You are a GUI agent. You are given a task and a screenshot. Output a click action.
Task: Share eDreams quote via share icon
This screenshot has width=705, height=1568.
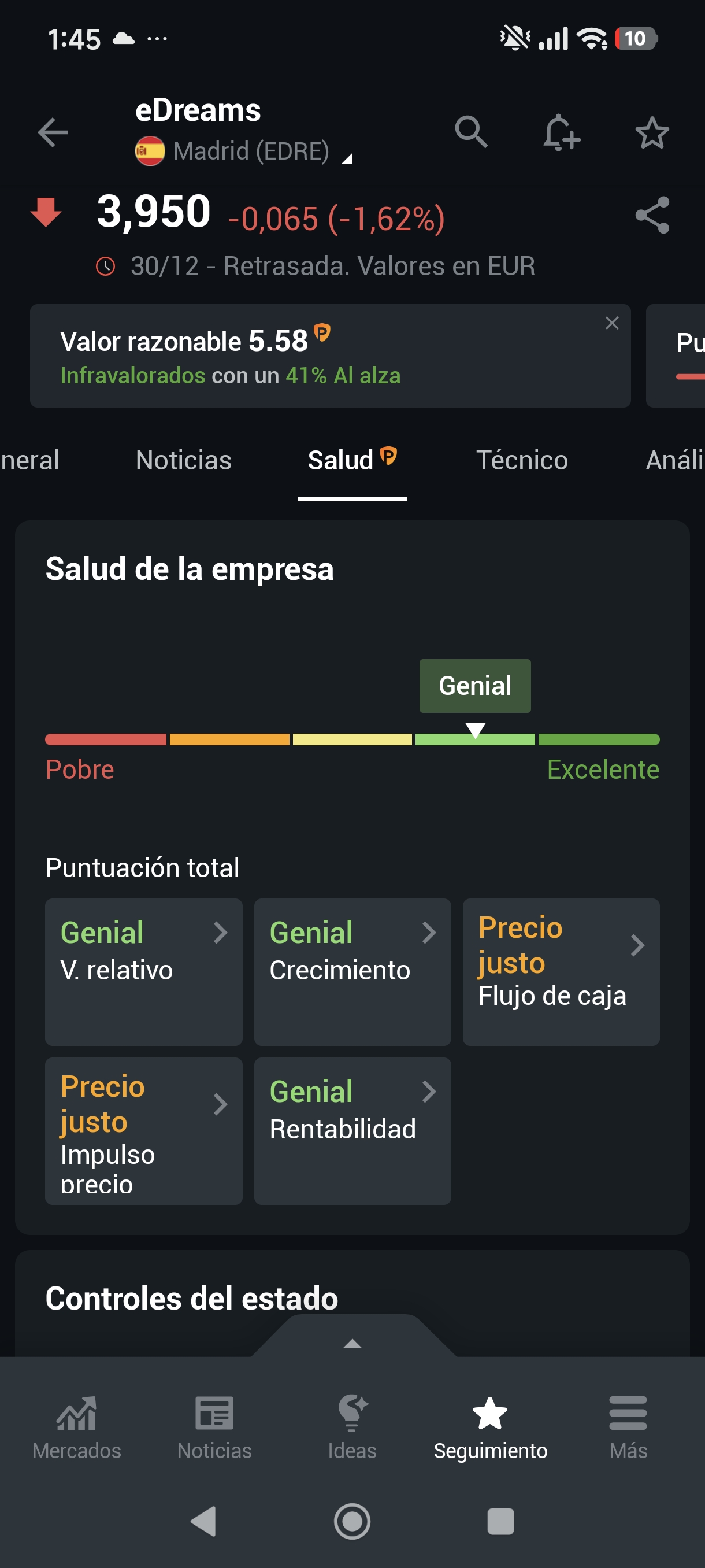point(652,215)
